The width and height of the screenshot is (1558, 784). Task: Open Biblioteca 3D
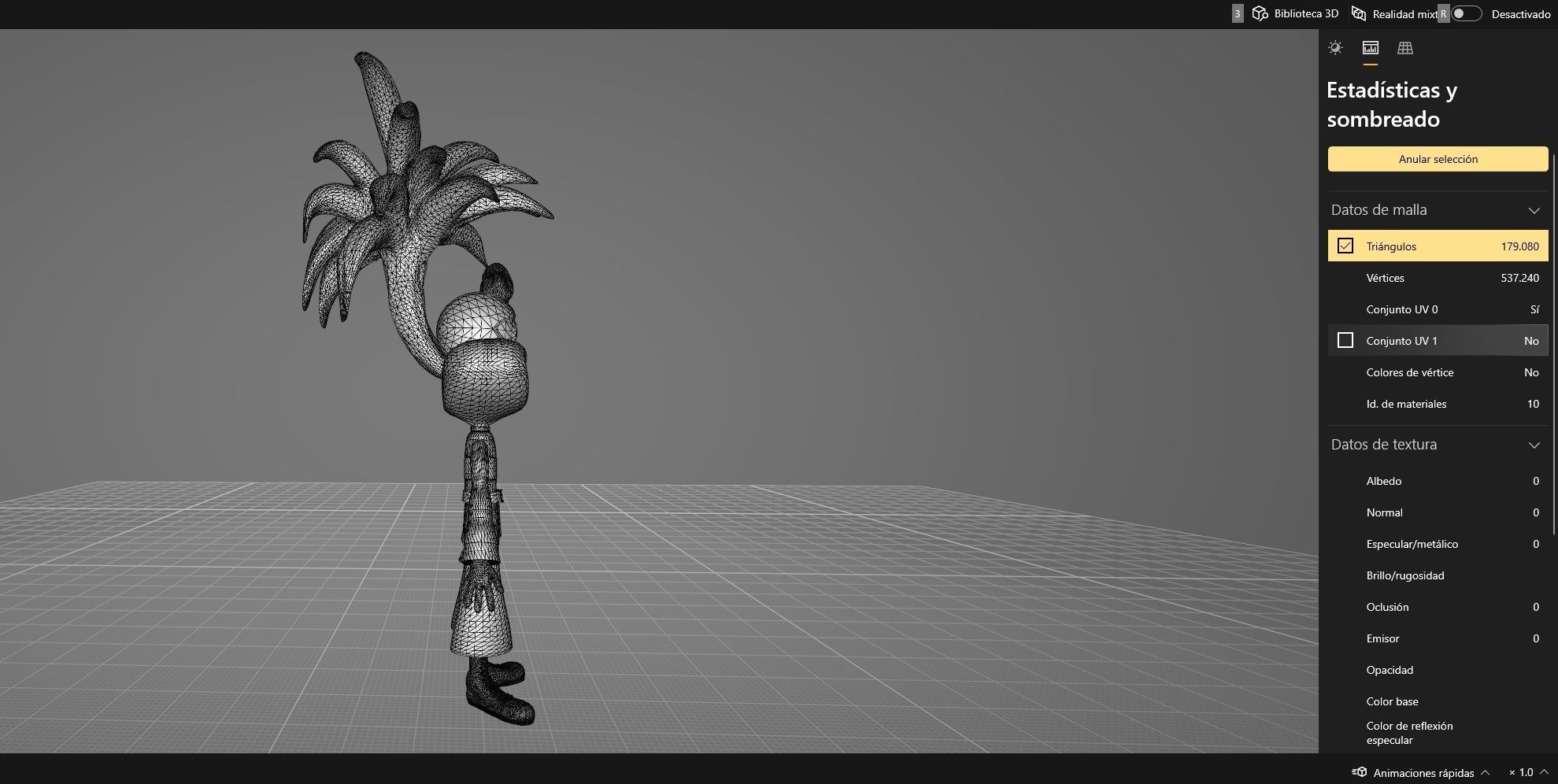click(1295, 13)
